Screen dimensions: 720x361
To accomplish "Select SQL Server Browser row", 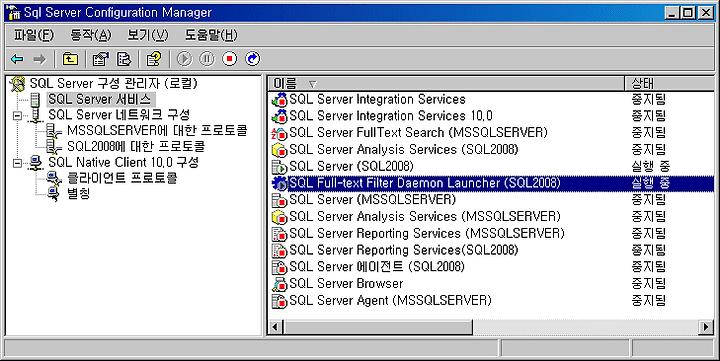I will [x=492, y=283].
